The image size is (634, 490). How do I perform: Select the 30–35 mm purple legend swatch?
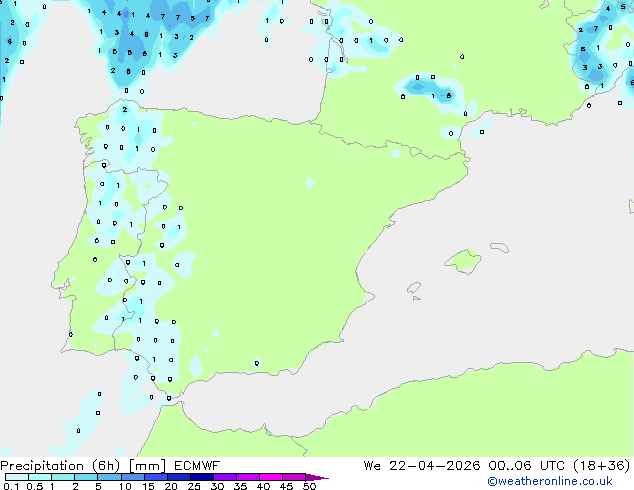coord(225,477)
